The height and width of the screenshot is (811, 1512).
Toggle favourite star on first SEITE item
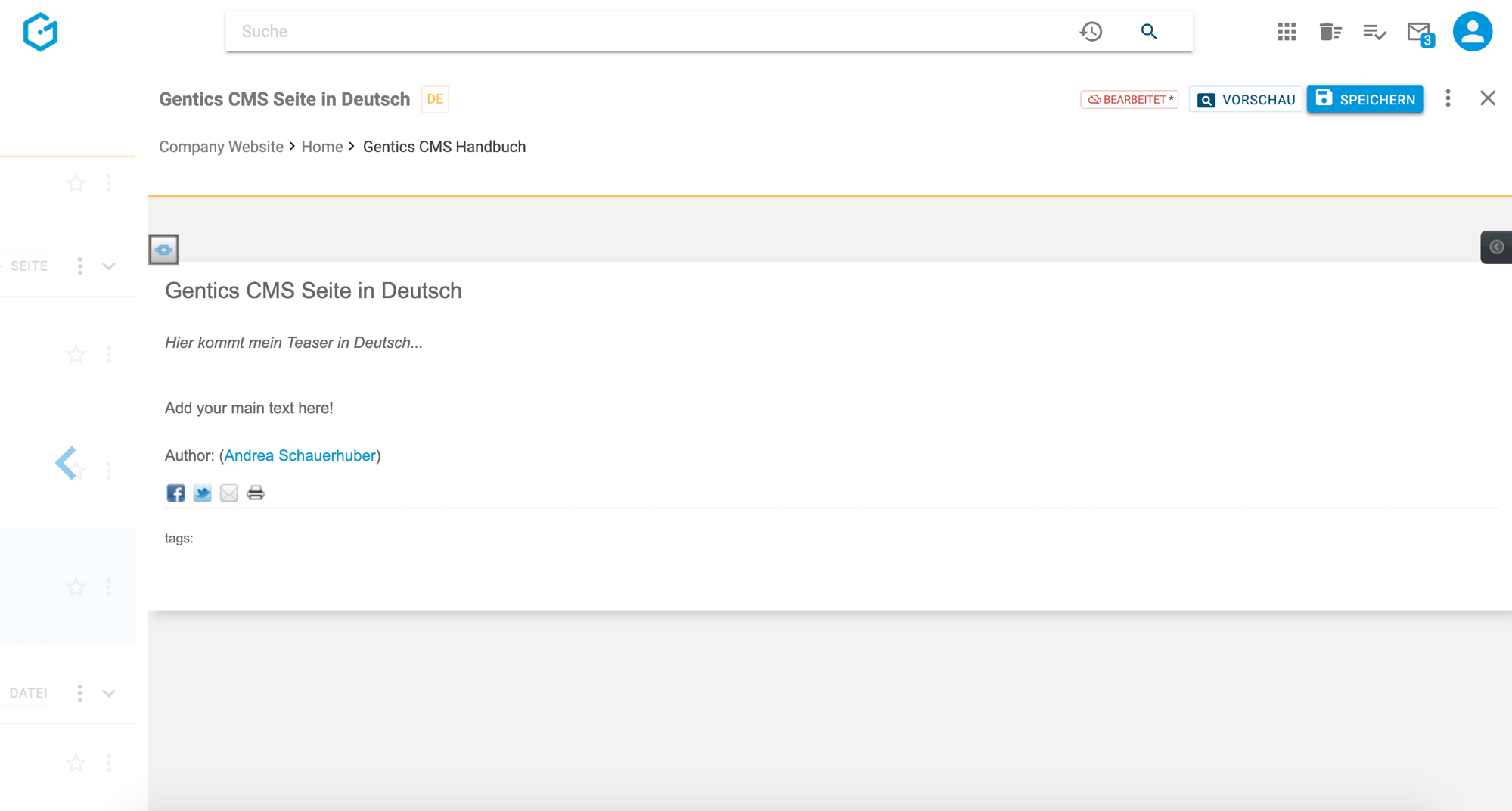click(x=76, y=355)
